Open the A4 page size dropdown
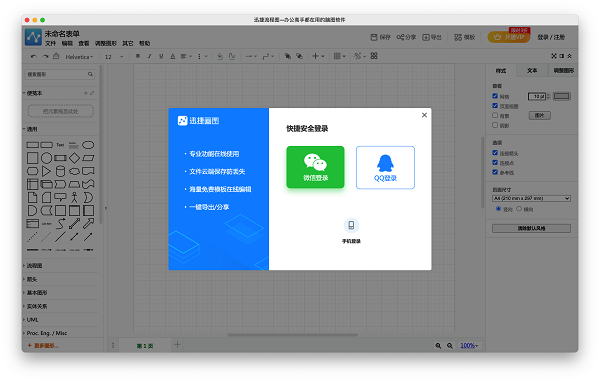This screenshot has height=381, width=600. (531, 198)
